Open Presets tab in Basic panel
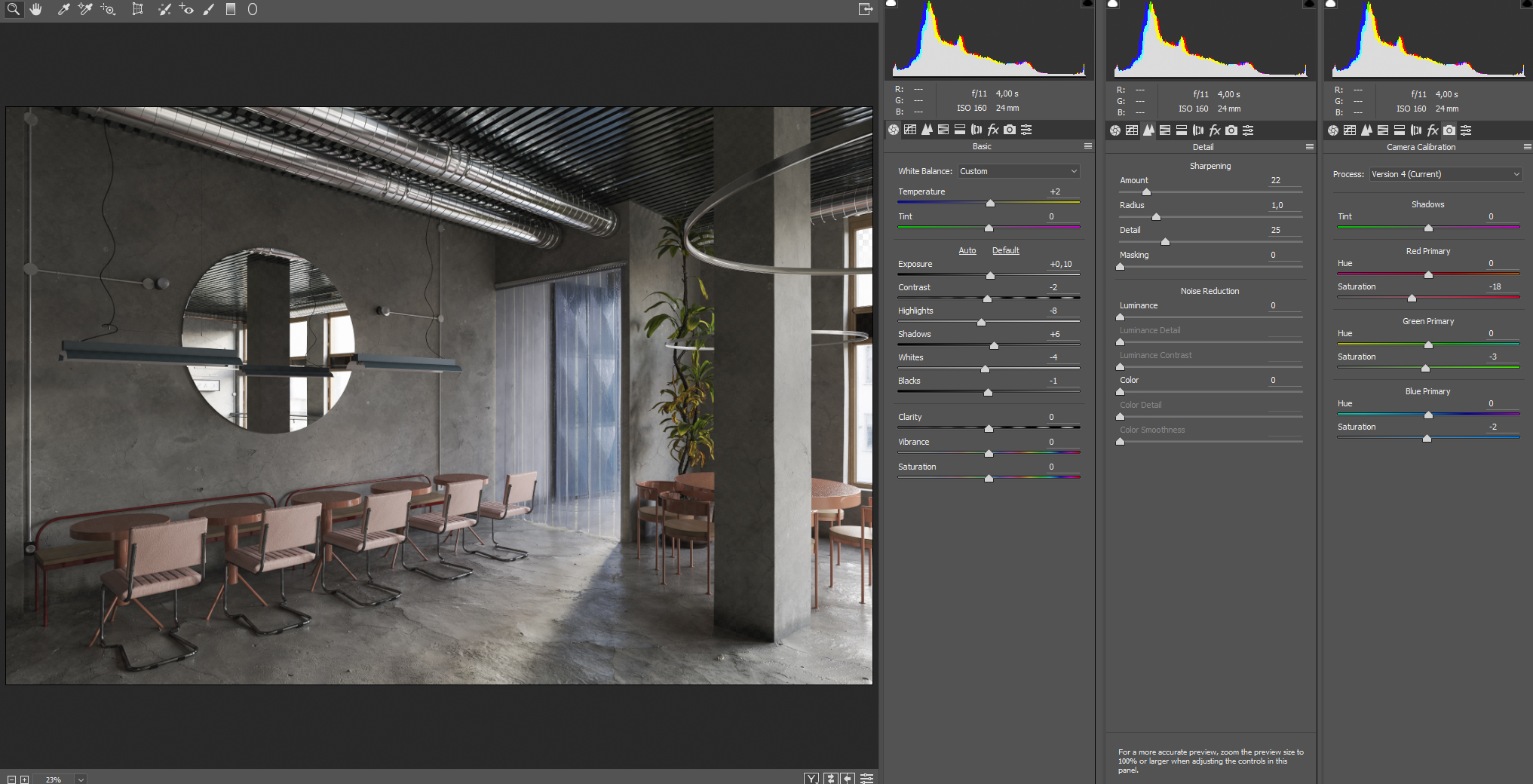 pos(1026,130)
